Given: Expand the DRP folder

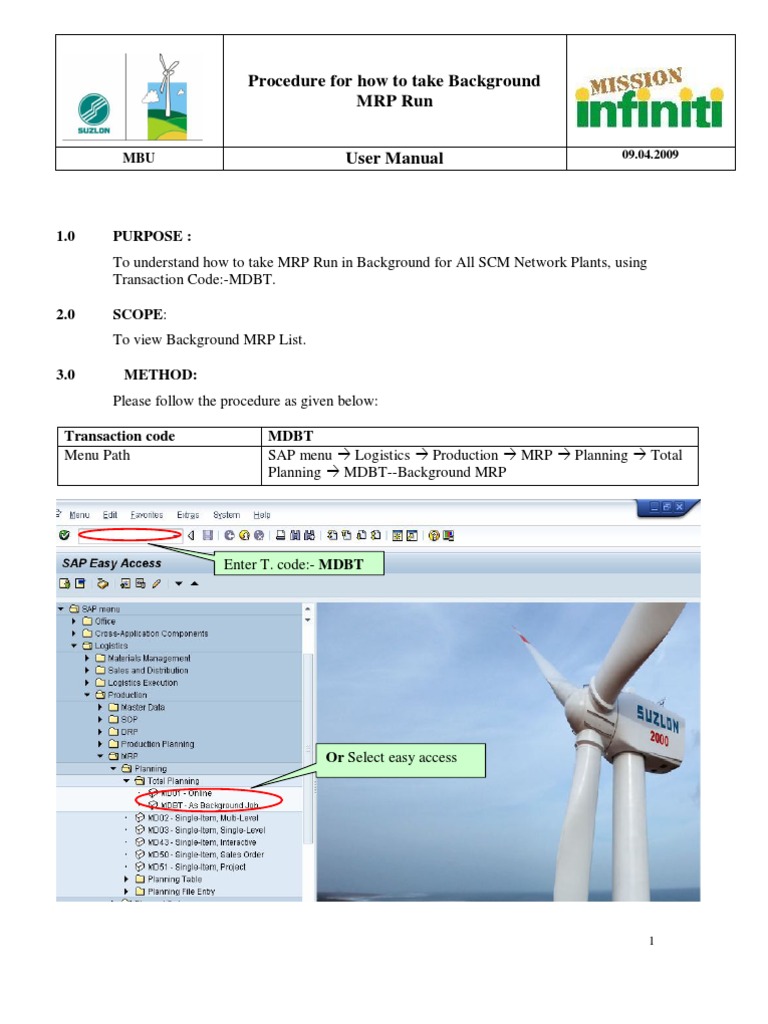Looking at the screenshot, I should pyautogui.click(x=100, y=731).
